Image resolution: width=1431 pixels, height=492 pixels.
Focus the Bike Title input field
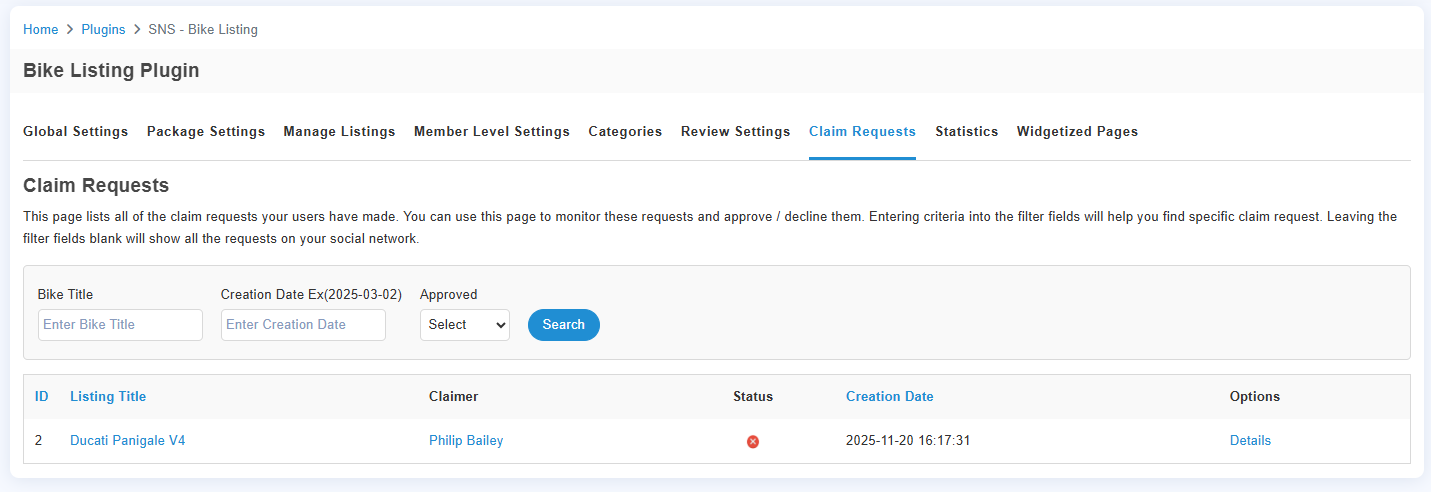120,325
